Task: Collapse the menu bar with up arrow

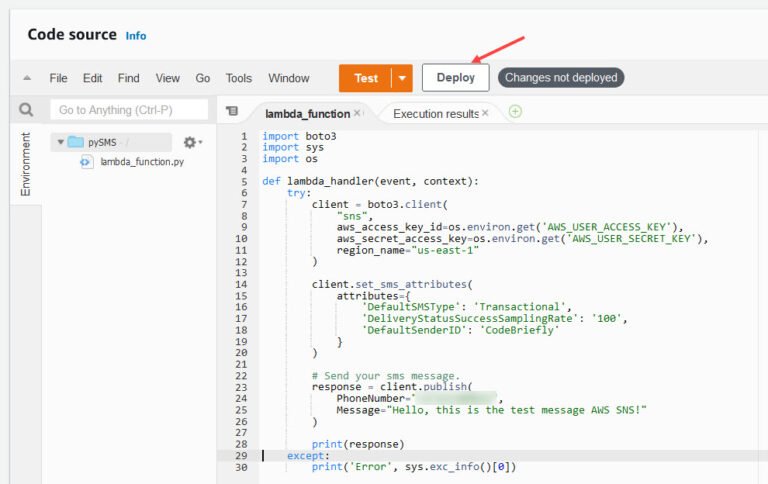Action: pyautogui.click(x=27, y=78)
